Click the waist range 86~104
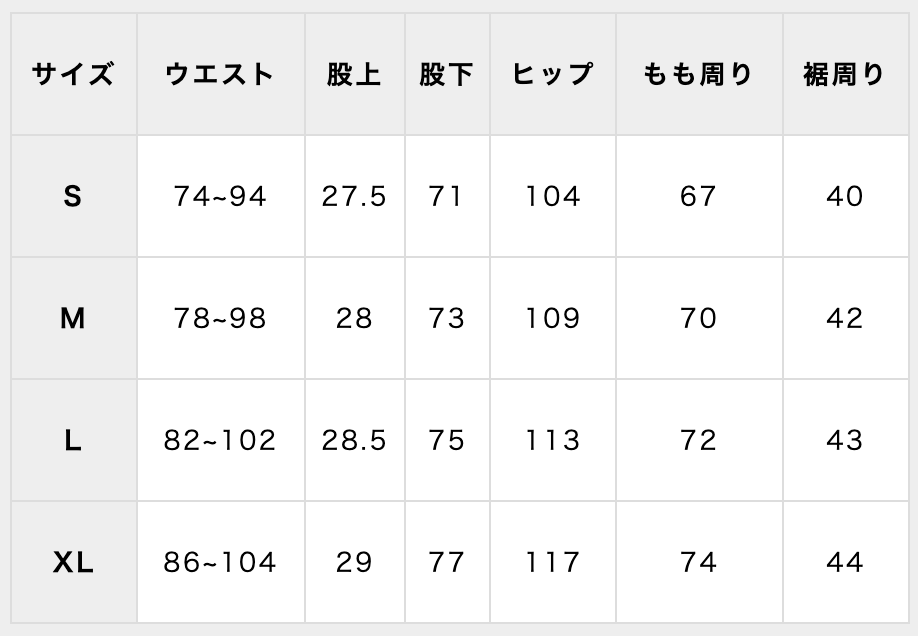 (x=220, y=563)
